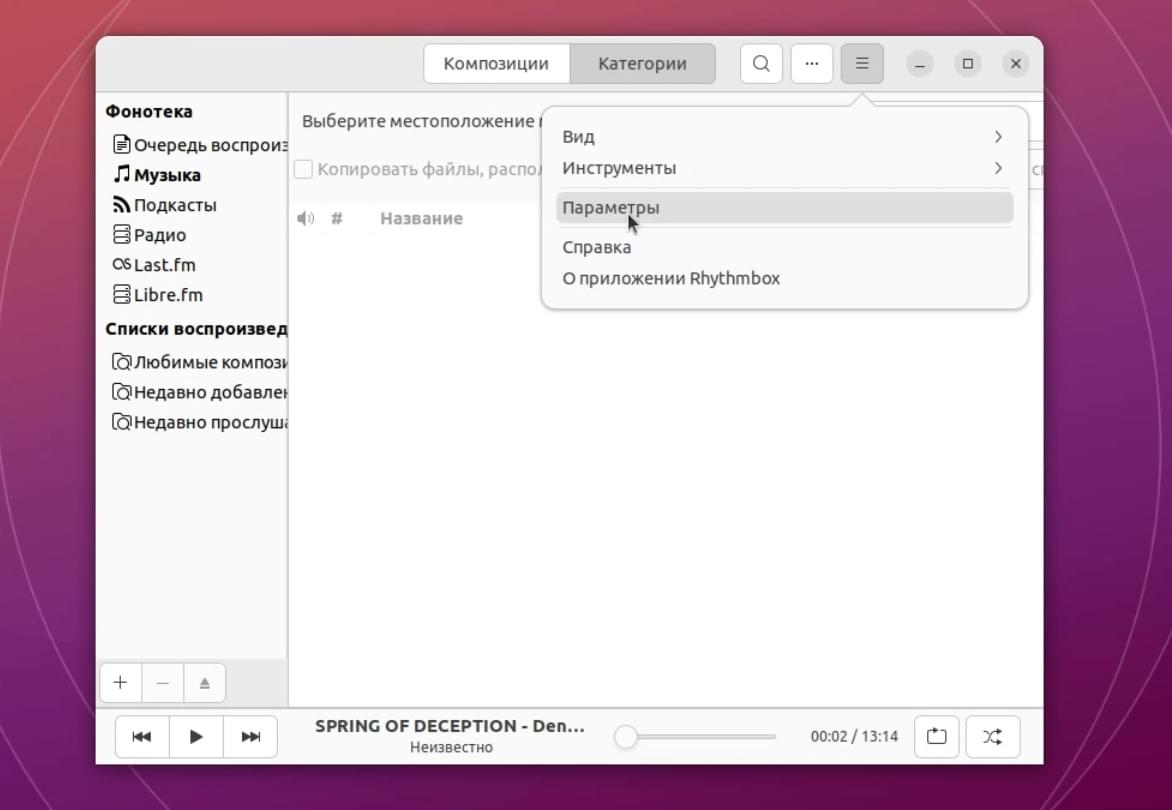The image size is (1172, 810).
Task: Skip to previous track
Action: 142,737
